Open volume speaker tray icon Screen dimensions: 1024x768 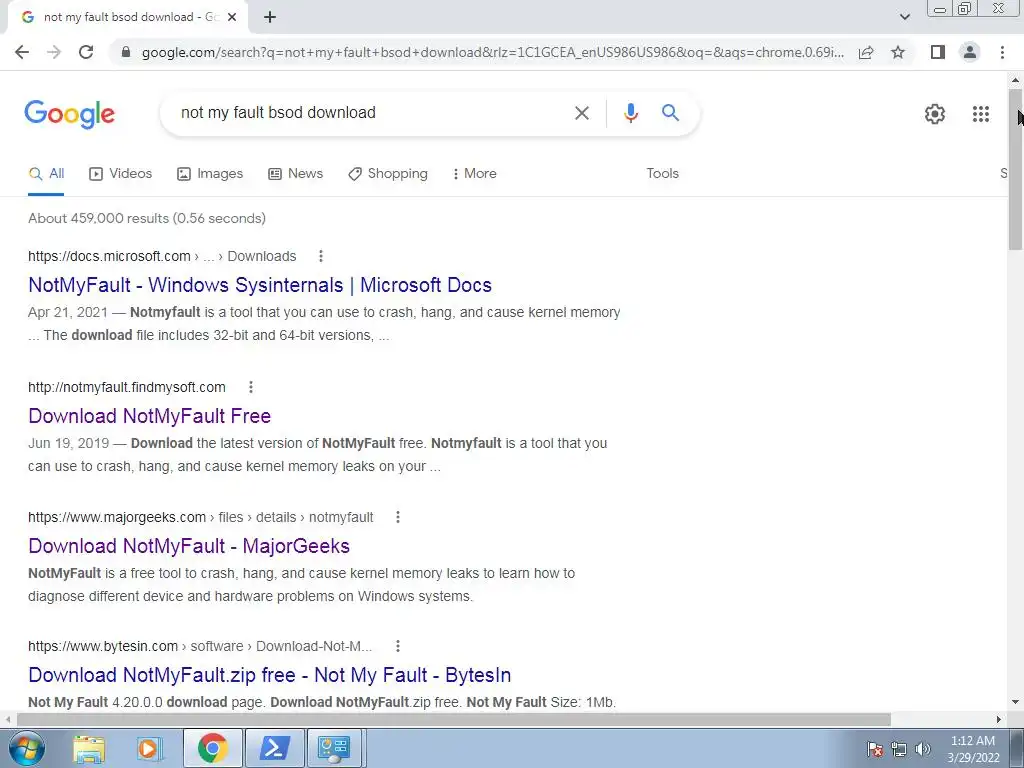pos(922,749)
